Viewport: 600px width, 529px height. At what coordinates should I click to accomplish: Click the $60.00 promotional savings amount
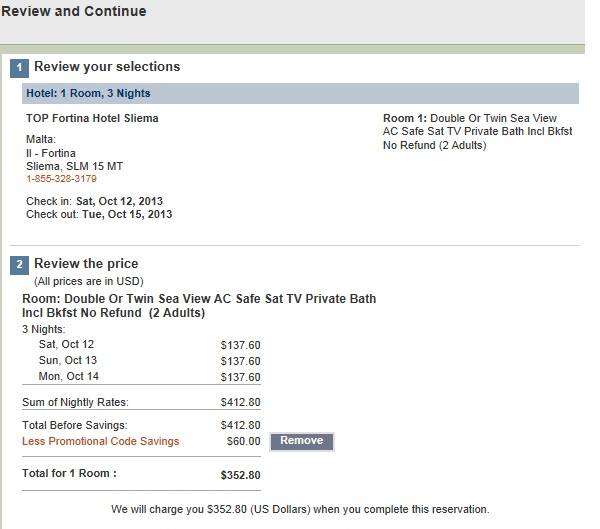[243, 441]
